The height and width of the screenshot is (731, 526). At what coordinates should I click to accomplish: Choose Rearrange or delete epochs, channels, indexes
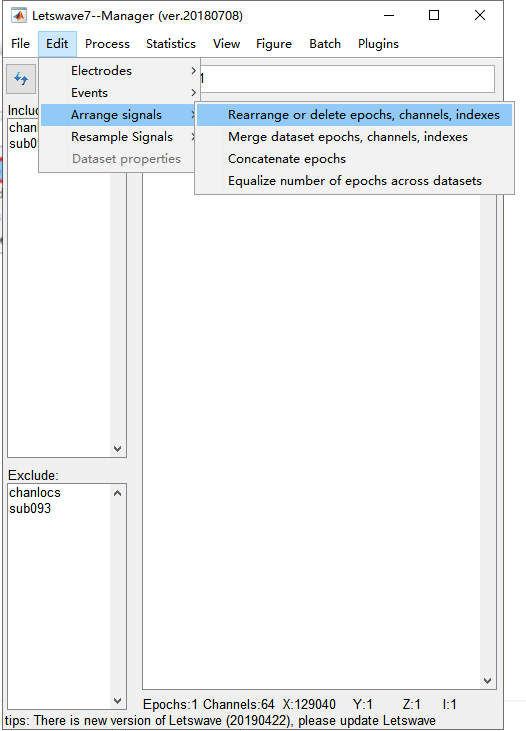[354, 115]
